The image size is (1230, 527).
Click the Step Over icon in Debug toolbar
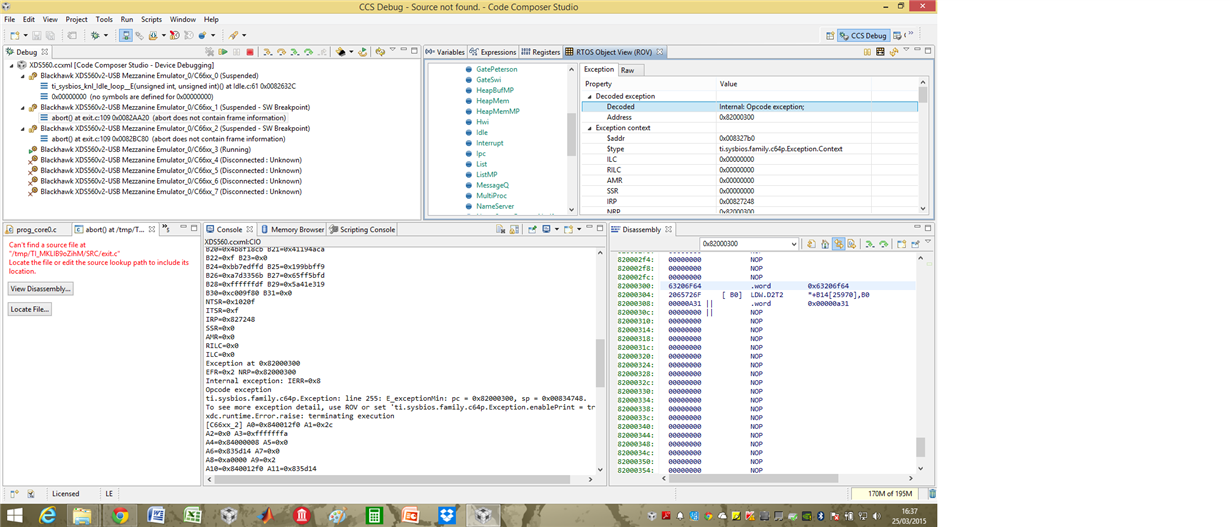[282, 52]
